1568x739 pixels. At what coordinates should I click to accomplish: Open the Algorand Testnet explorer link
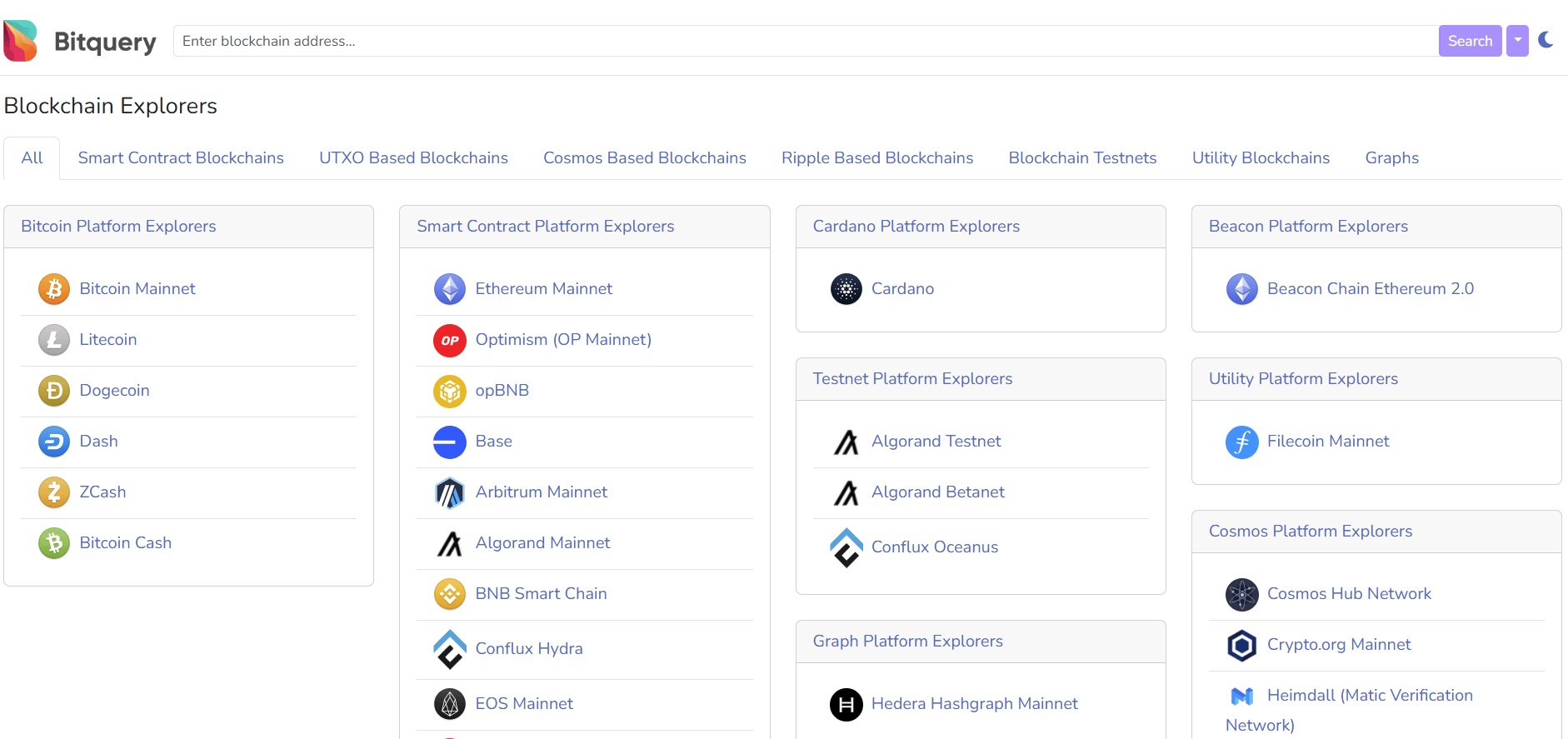(936, 442)
